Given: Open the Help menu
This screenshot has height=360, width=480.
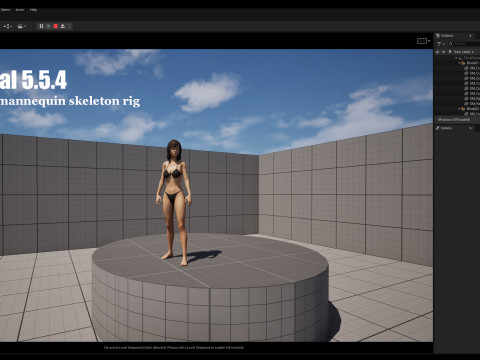Looking at the screenshot, I should point(33,10).
